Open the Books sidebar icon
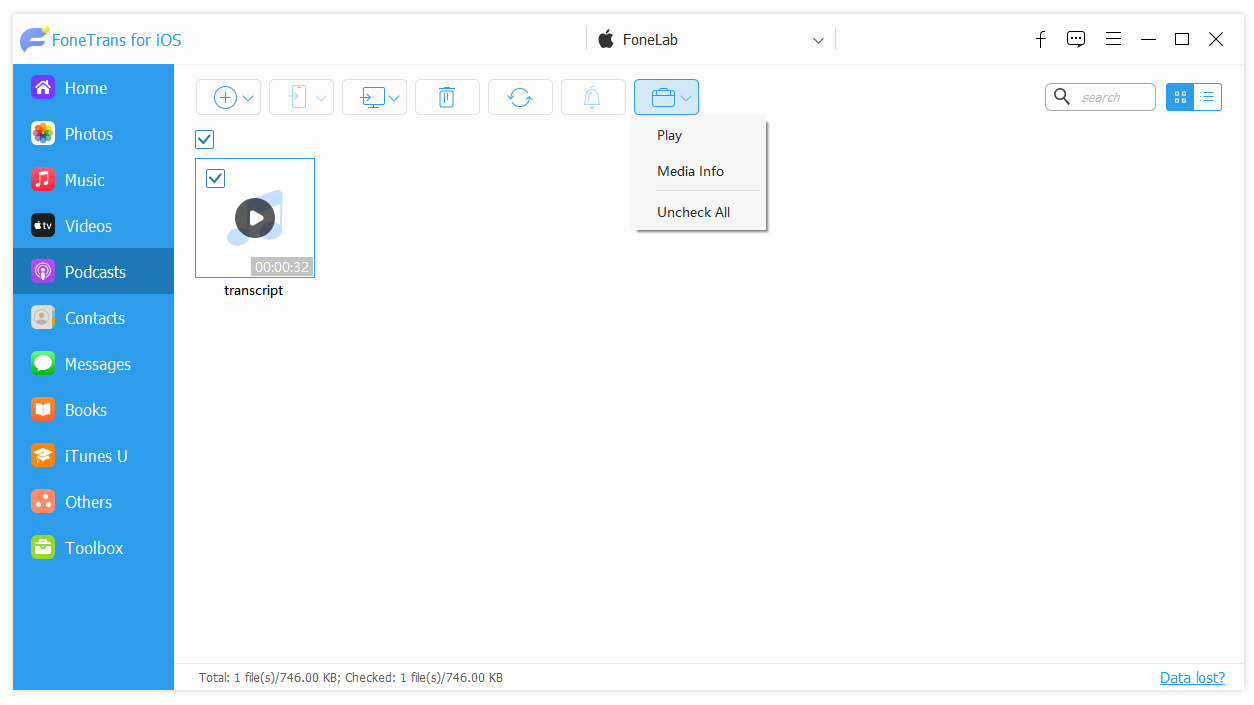Viewport: 1254px width, 705px height. tap(43, 410)
